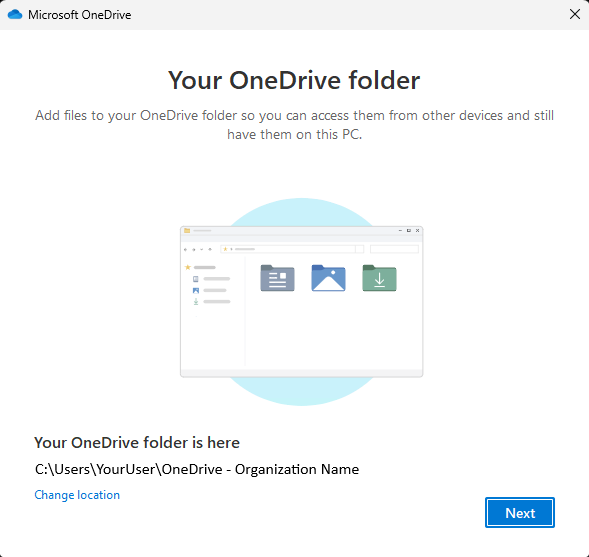Click the illustration's search box

click(x=394, y=249)
